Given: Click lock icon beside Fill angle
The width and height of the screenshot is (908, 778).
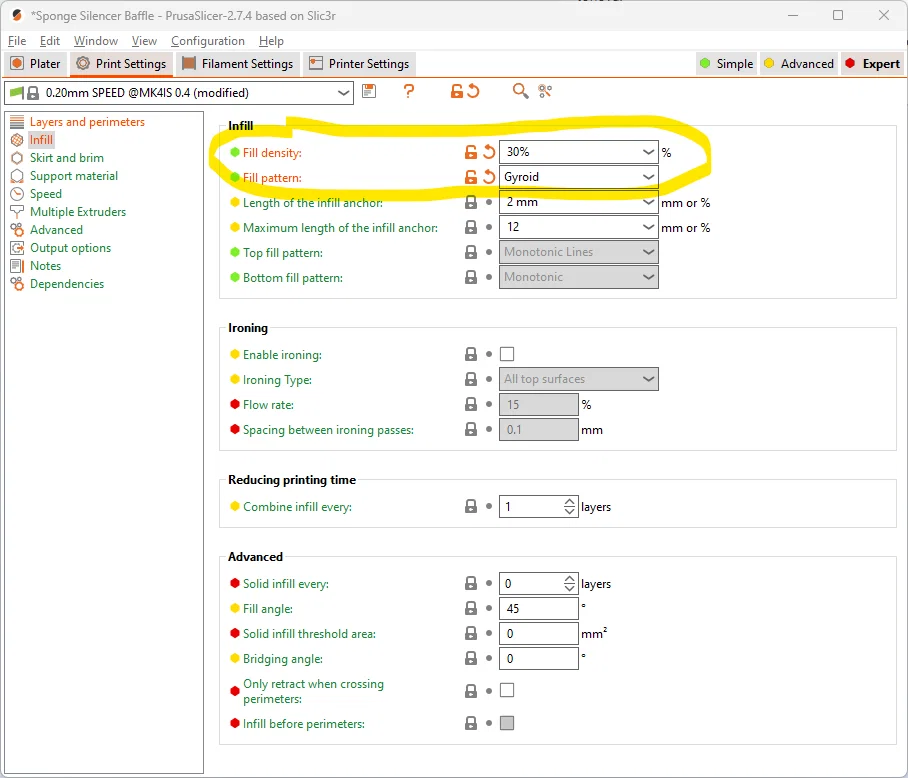Looking at the screenshot, I should click(471, 608).
